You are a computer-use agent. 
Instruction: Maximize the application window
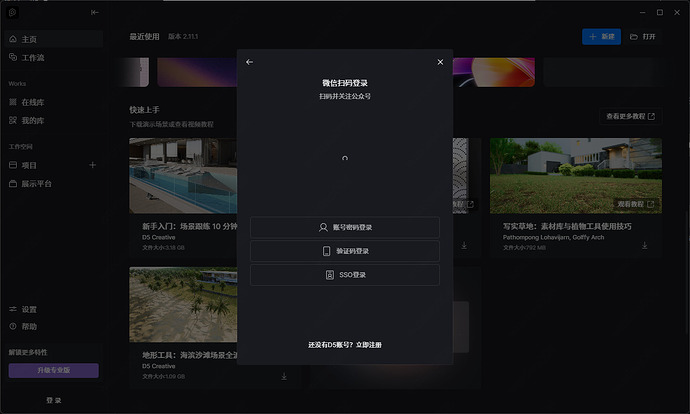tap(660, 12)
